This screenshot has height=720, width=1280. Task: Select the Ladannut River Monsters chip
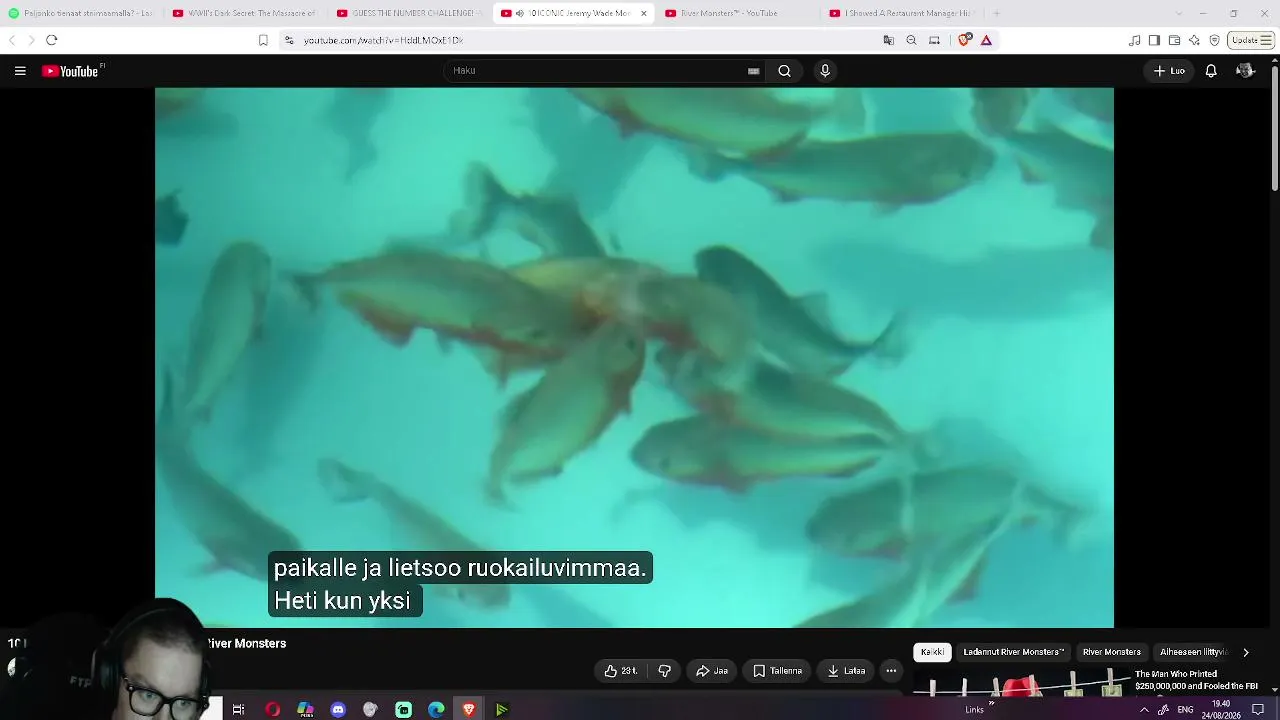(1013, 652)
